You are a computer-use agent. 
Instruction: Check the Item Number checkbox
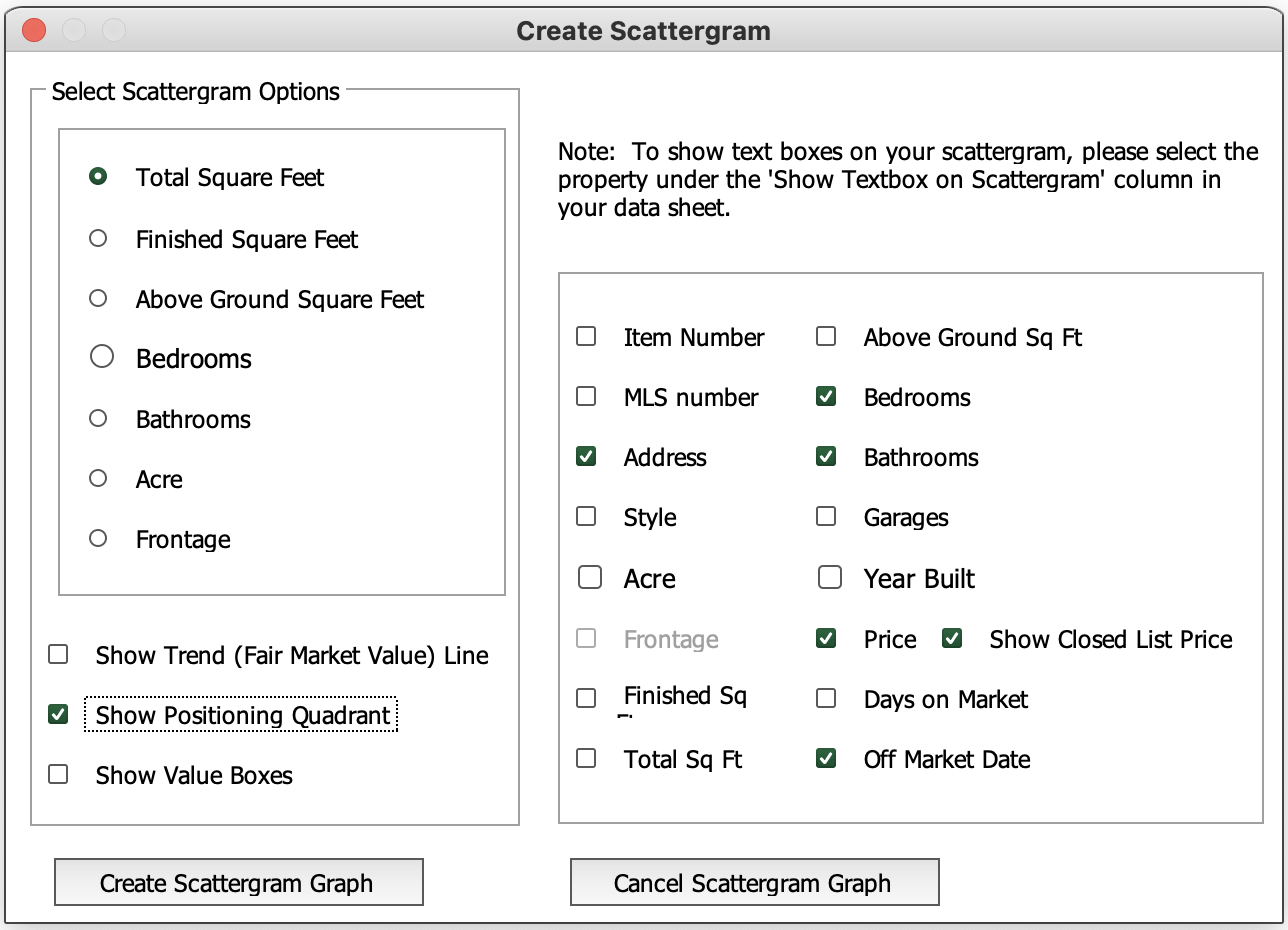click(587, 337)
